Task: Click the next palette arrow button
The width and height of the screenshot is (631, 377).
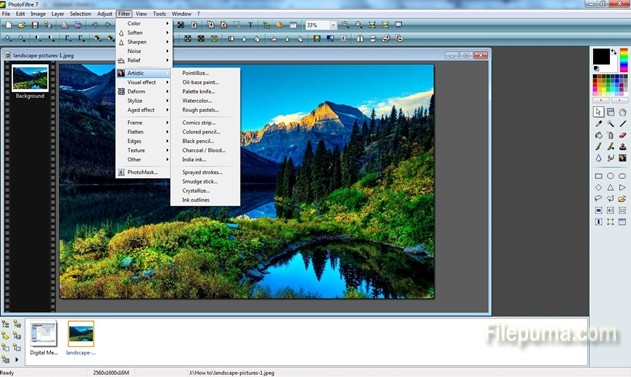Action: point(620,100)
